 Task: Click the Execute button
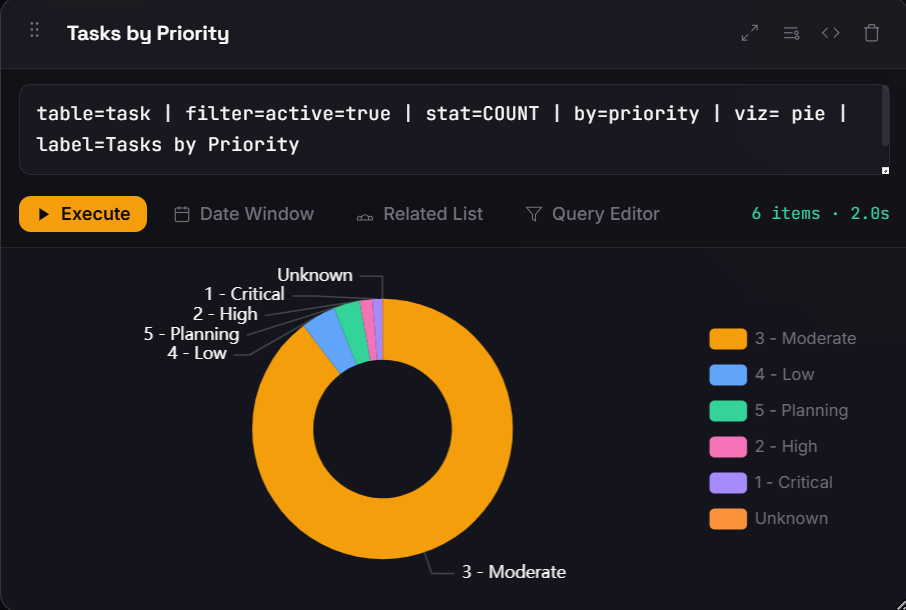pyautogui.click(x=83, y=214)
